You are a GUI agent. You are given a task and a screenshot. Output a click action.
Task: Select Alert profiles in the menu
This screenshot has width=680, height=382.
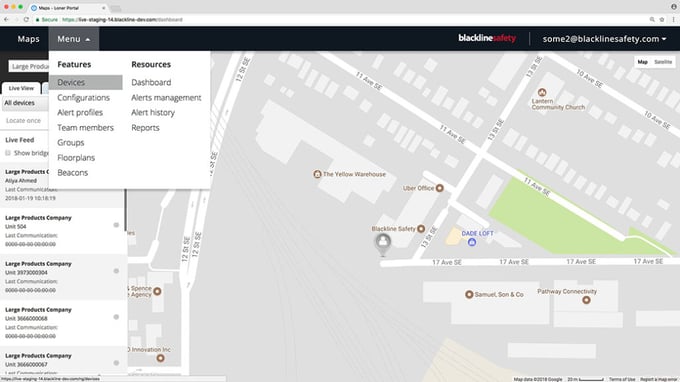pyautogui.click(x=80, y=112)
